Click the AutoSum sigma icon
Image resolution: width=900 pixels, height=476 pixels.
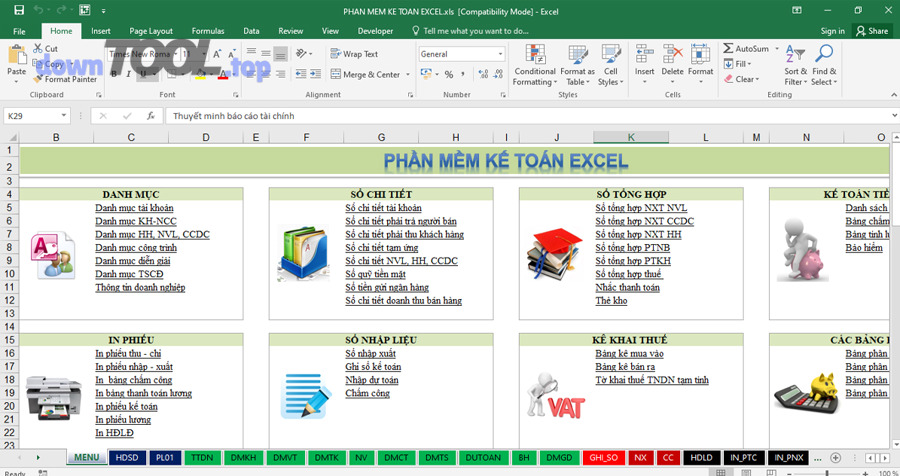pos(728,48)
